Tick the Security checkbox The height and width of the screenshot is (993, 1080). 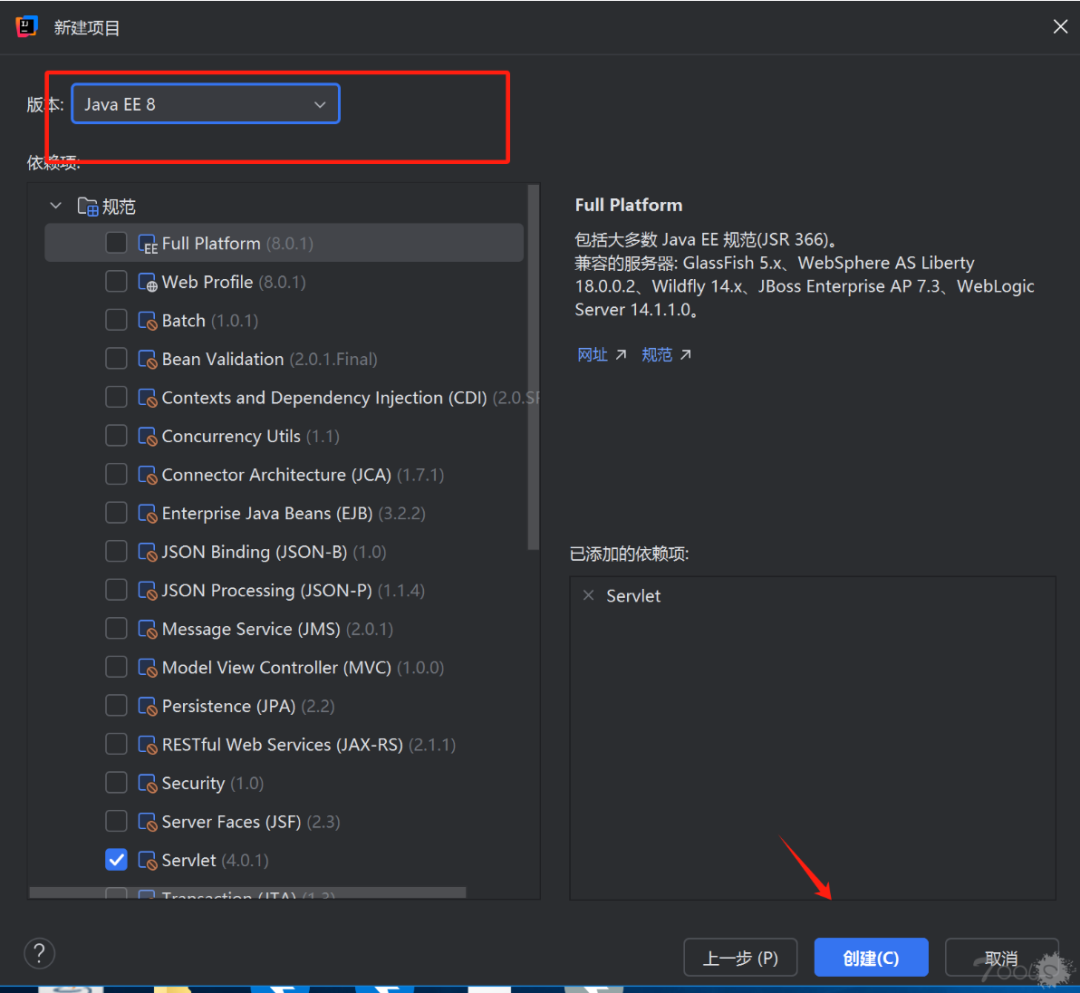[116, 782]
